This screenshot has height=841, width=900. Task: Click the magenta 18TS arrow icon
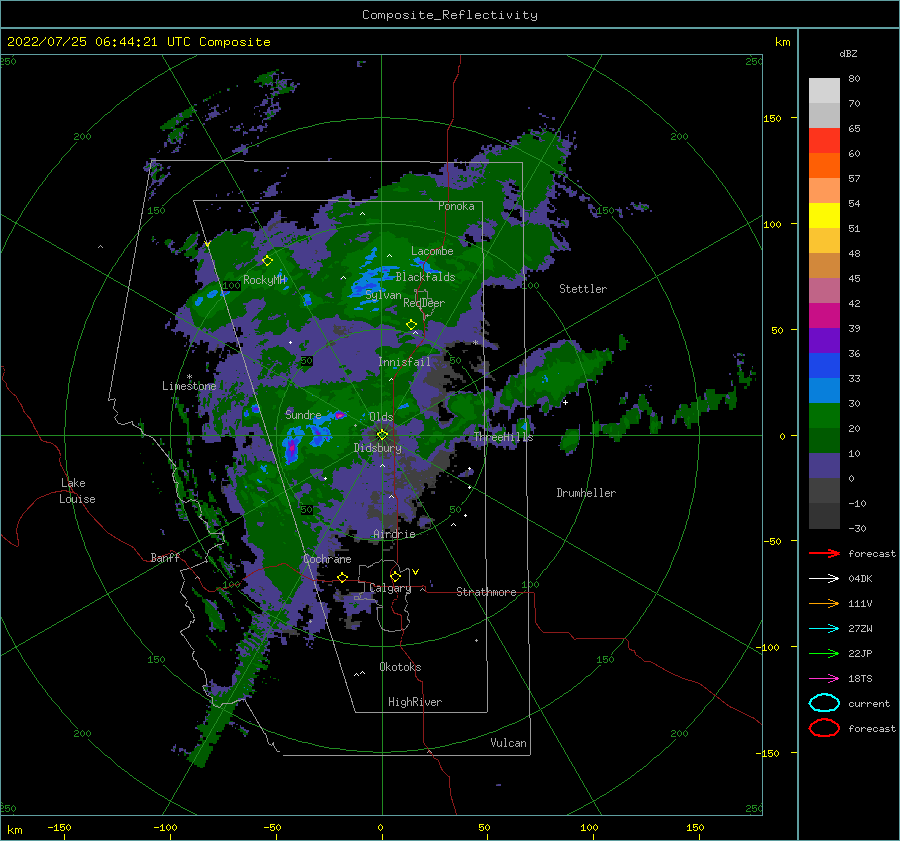point(824,679)
